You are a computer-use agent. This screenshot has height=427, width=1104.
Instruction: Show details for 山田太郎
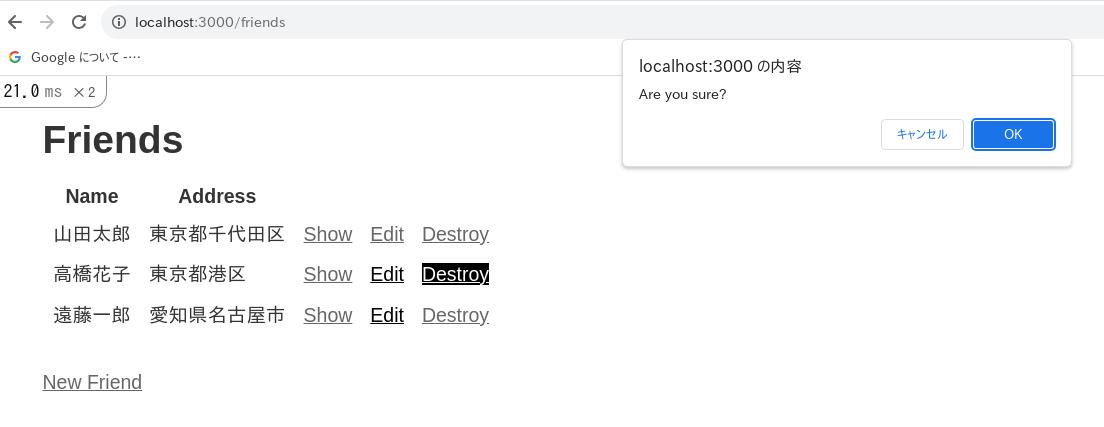[327, 234]
